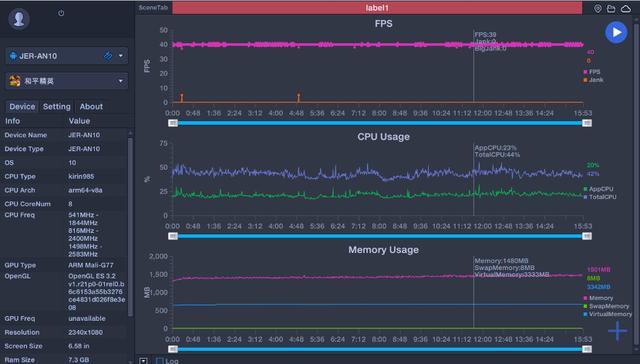Select the GPU Freq unavailable row
640x364 pixels.
64,319
